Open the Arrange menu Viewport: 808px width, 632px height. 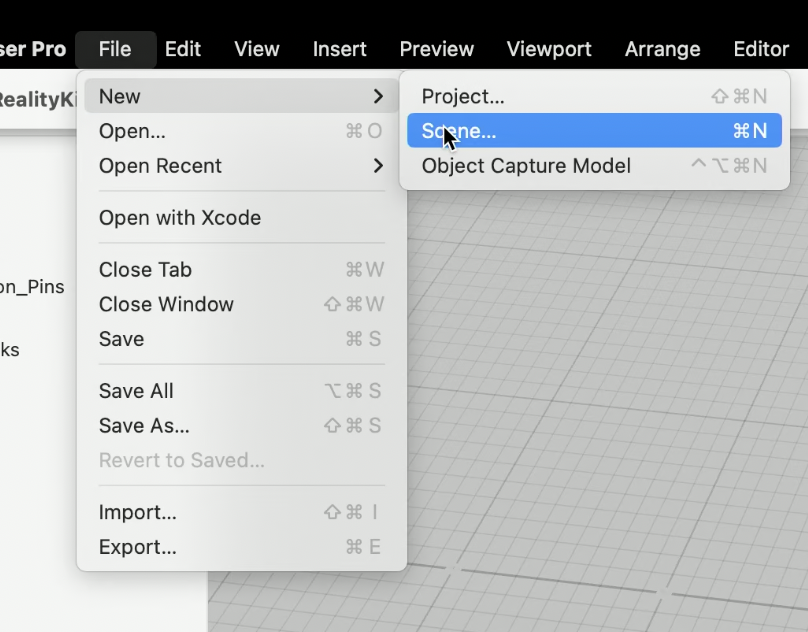(x=662, y=49)
